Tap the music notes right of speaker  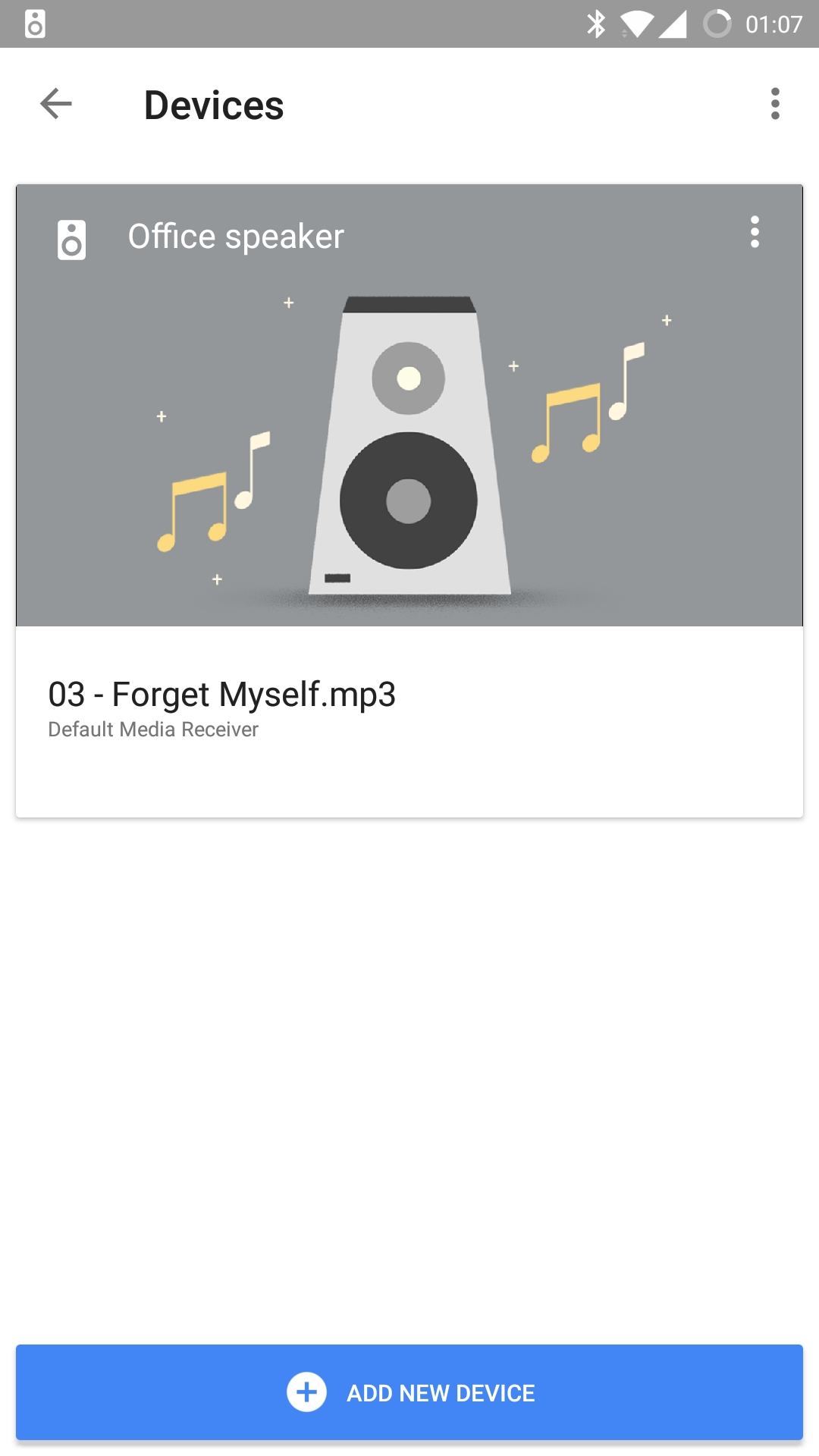pos(588,402)
